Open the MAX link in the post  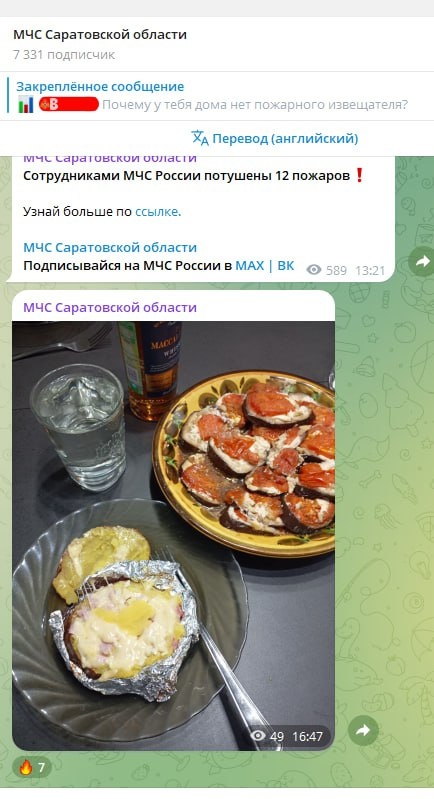click(x=250, y=265)
